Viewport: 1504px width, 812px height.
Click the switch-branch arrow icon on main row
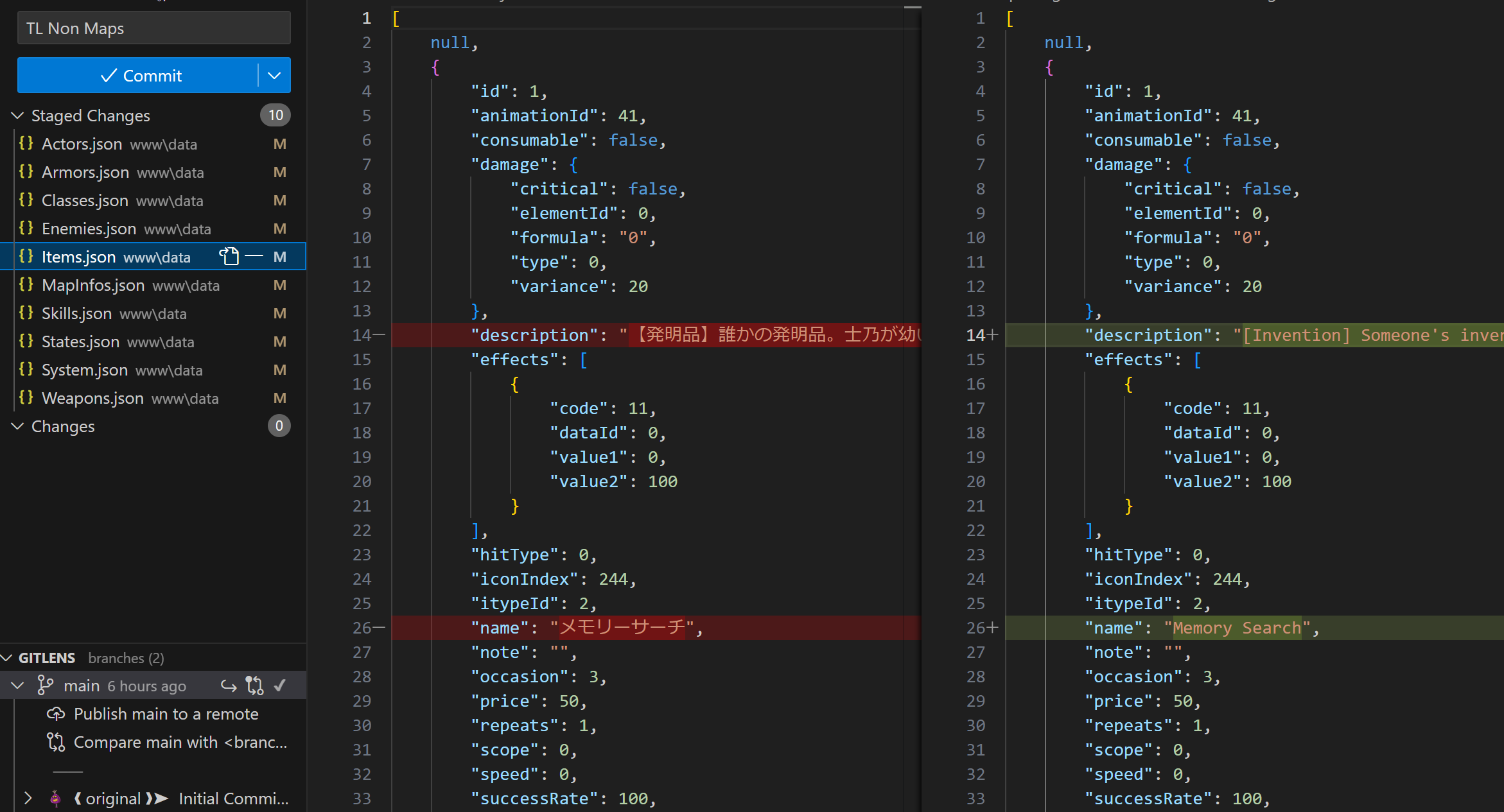coord(229,686)
